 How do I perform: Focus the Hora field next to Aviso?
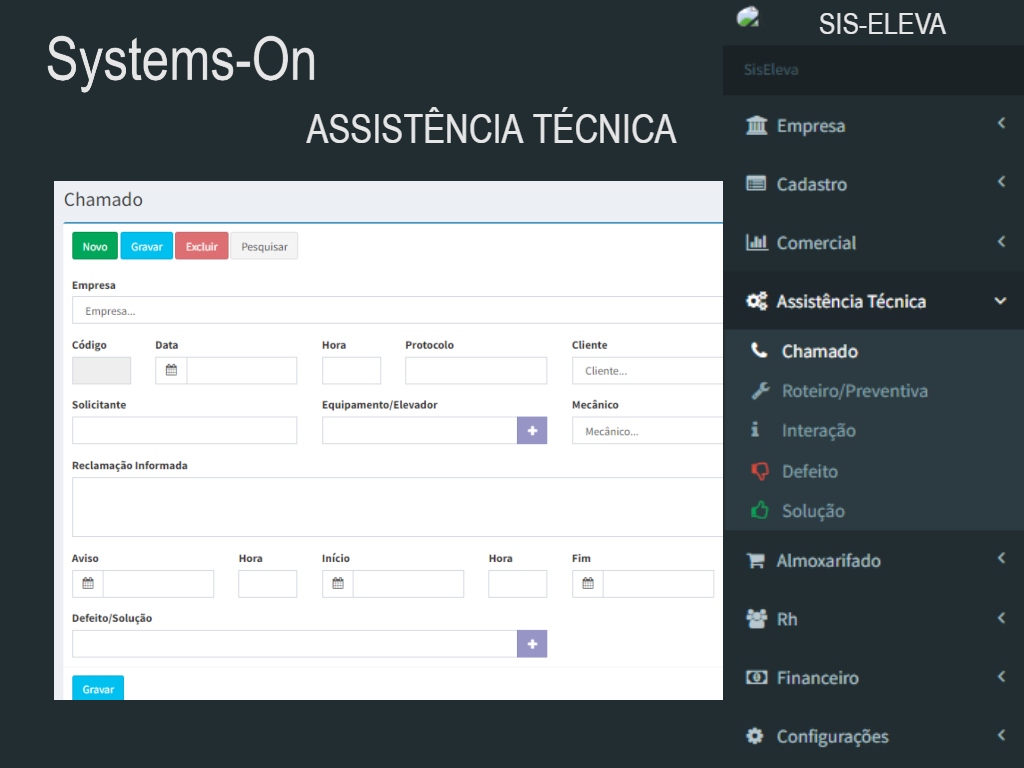(268, 584)
